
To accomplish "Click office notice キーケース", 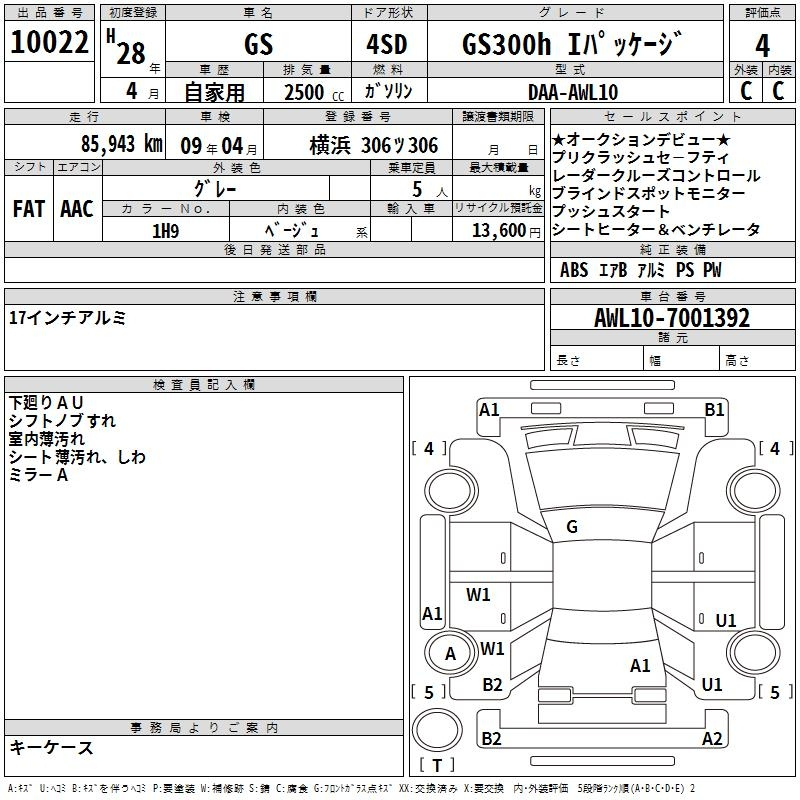I will pos(52,747).
